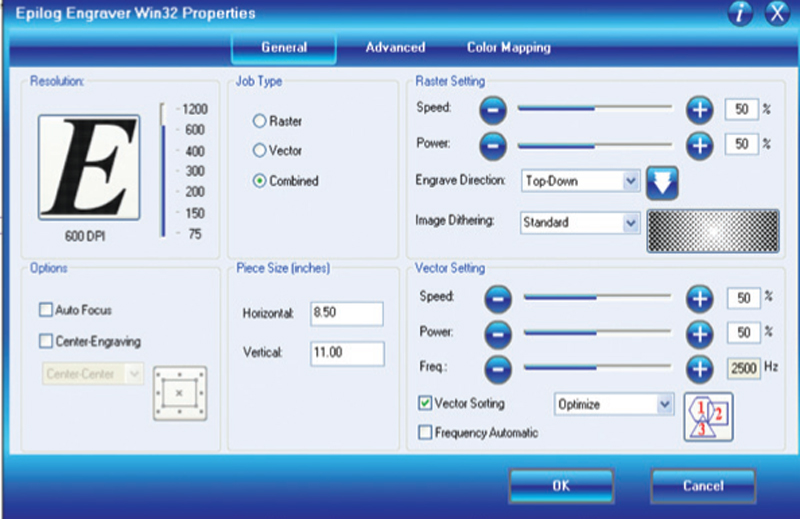Screen dimensions: 800x519
Task: Switch to the Advanced tab
Action: pyautogui.click(x=395, y=47)
